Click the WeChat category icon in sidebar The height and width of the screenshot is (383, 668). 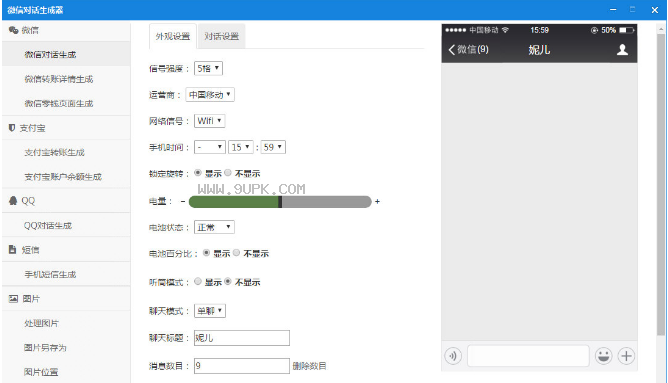tap(13, 30)
